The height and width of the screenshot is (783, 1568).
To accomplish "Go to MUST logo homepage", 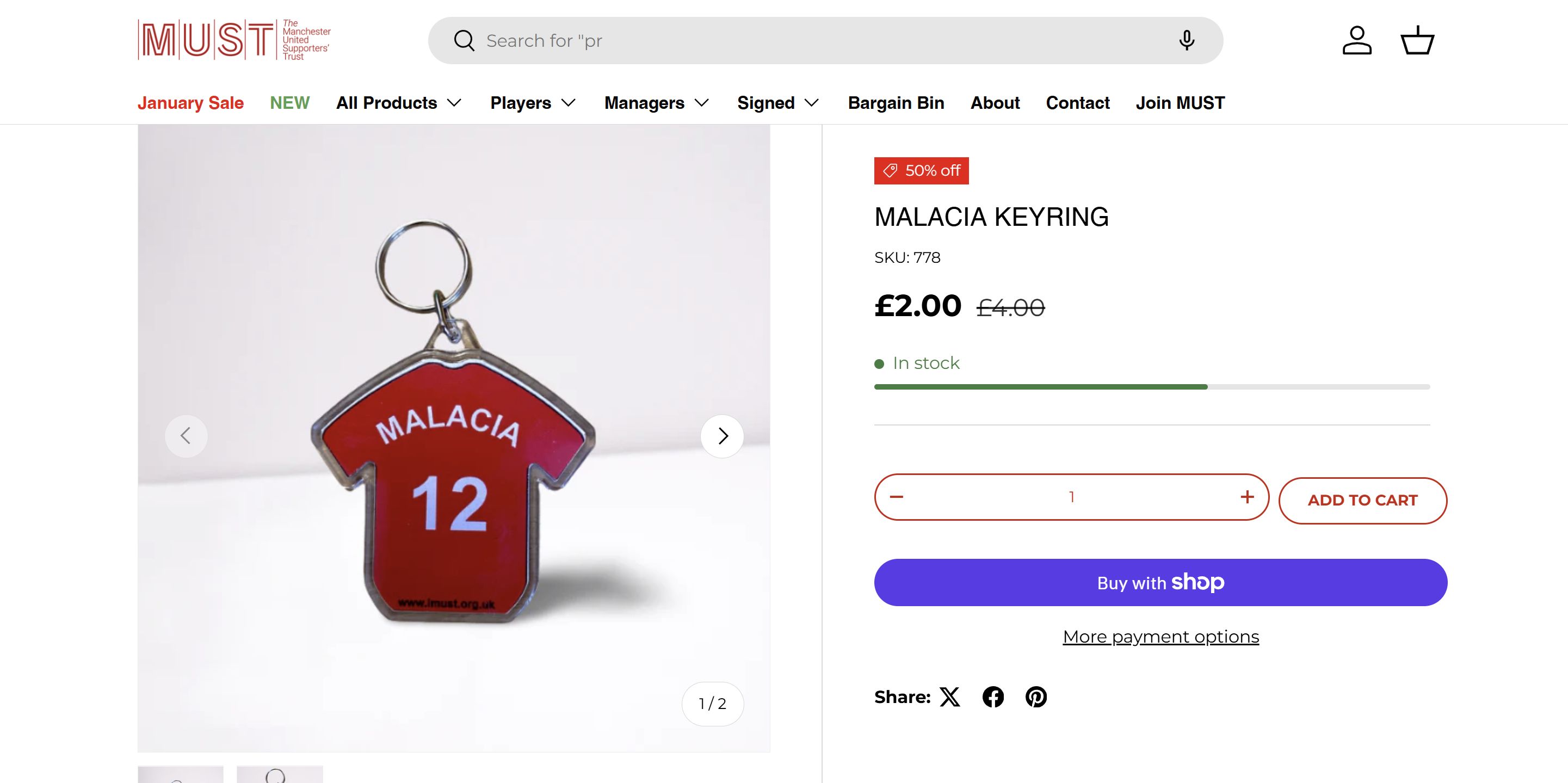I will [x=234, y=40].
